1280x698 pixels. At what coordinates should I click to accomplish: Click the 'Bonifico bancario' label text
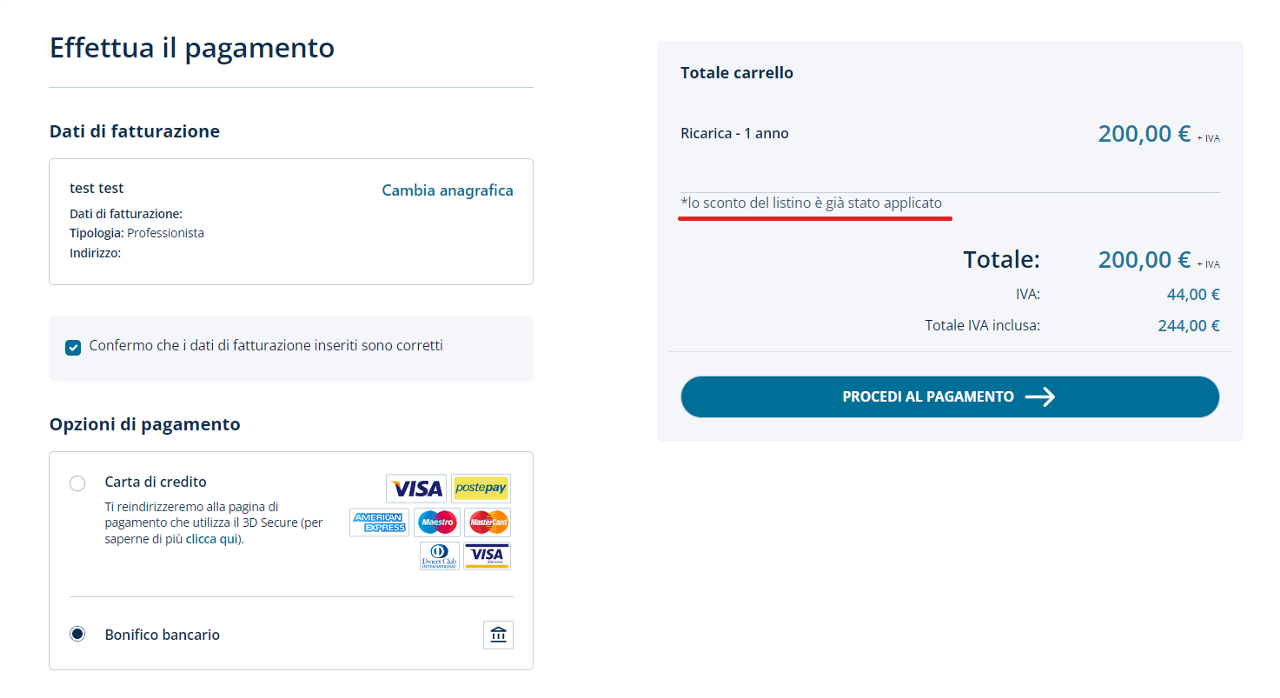162,635
